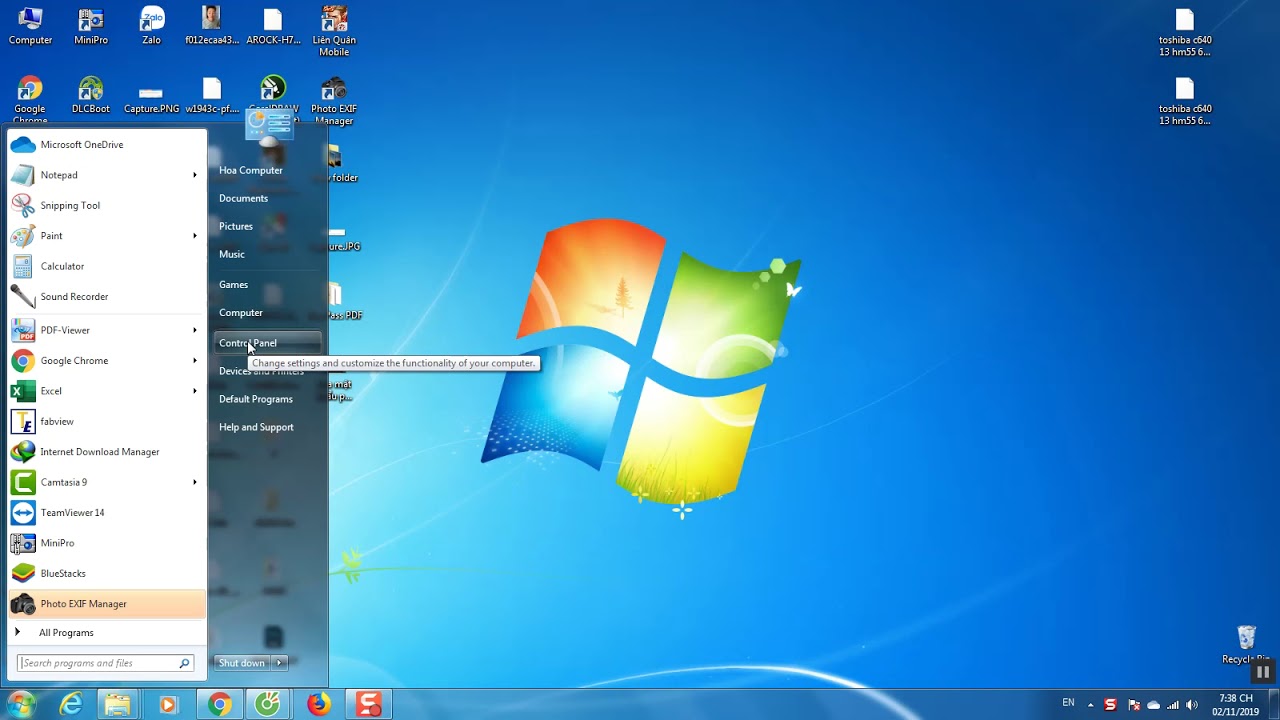Open Default Programs

click(x=256, y=399)
